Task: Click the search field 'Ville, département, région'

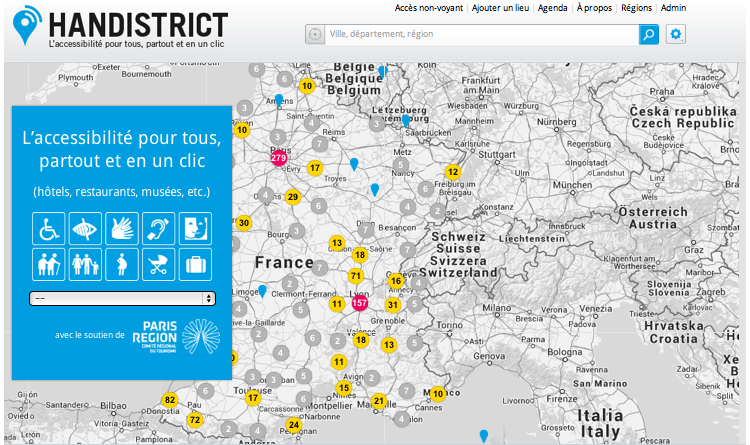Action: coord(482,34)
